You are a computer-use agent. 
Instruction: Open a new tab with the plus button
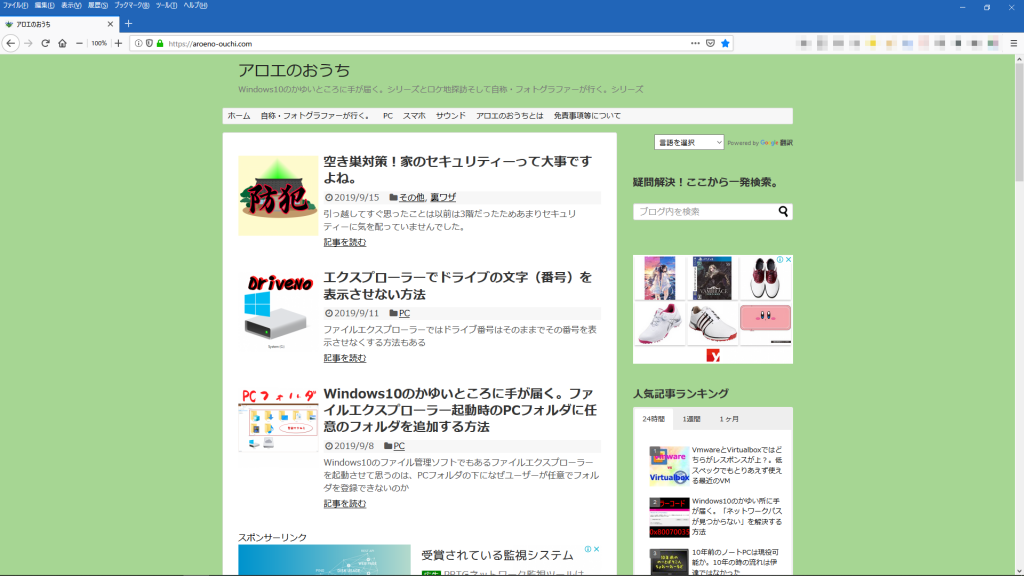coord(128,23)
